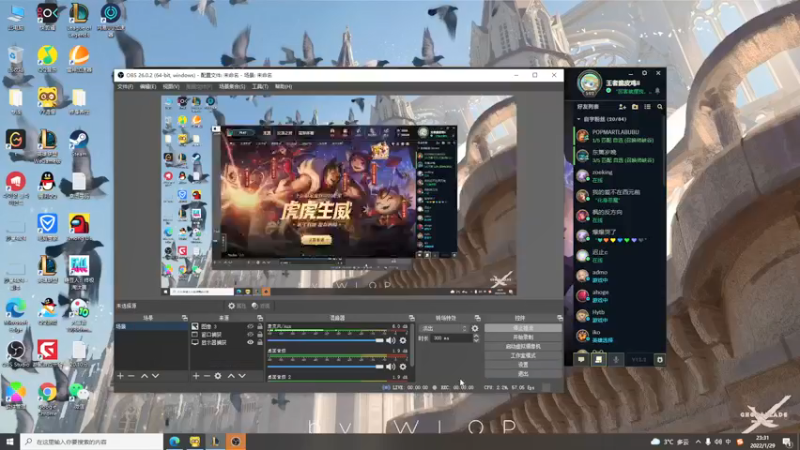
Task: Toggle visibility of the Window Capture source
Action: coord(250,335)
